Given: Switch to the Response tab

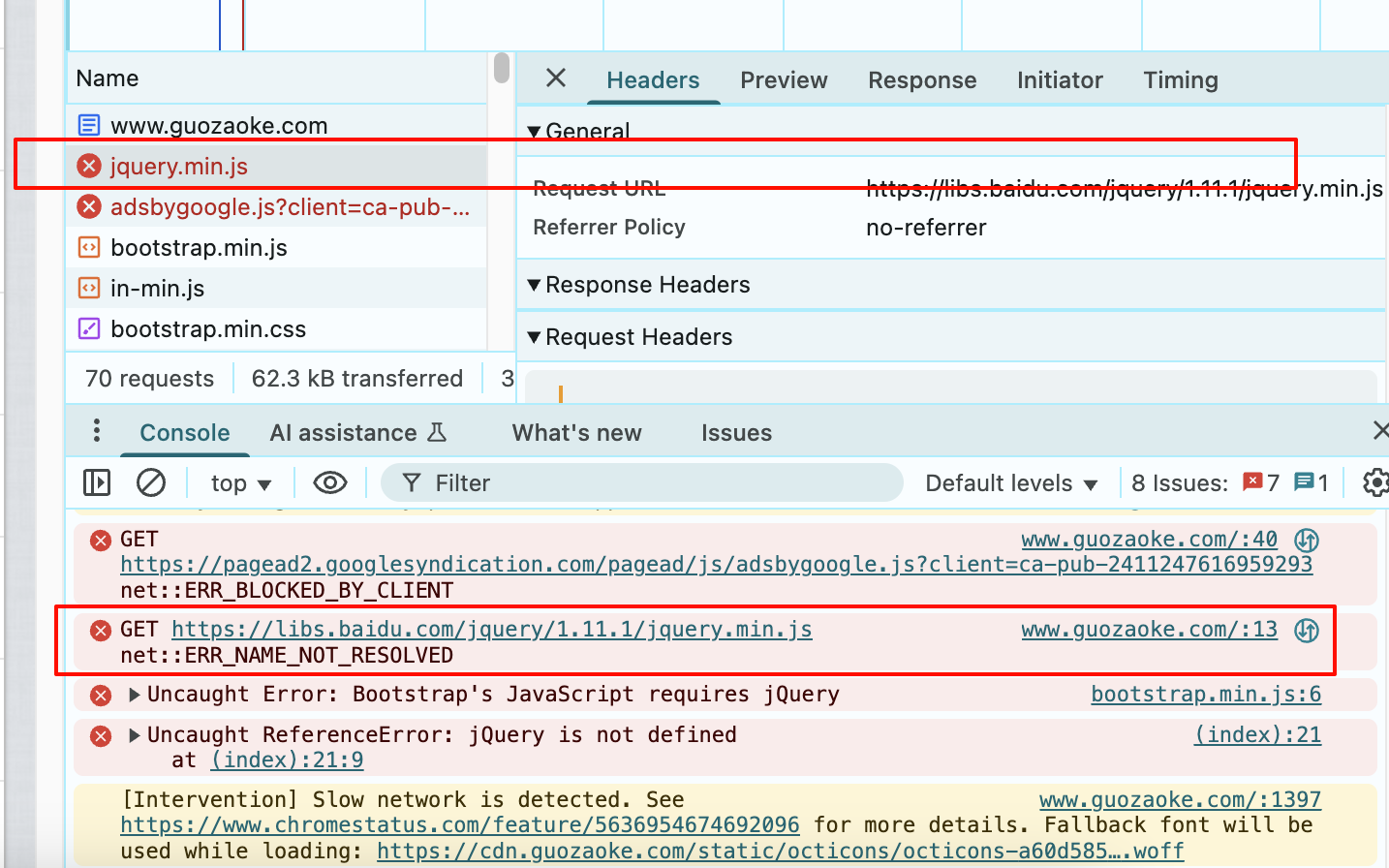Looking at the screenshot, I should [922, 80].
